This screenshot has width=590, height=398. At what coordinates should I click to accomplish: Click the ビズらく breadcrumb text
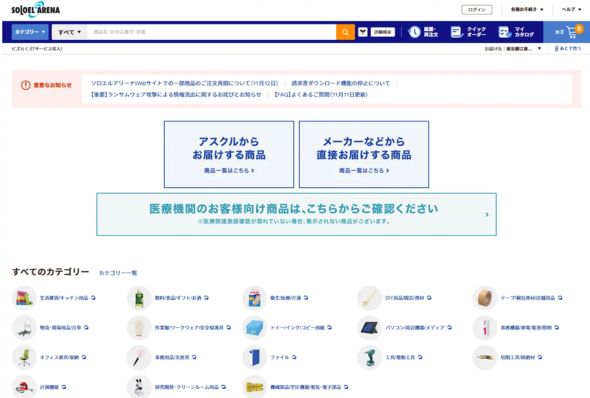coord(37,49)
